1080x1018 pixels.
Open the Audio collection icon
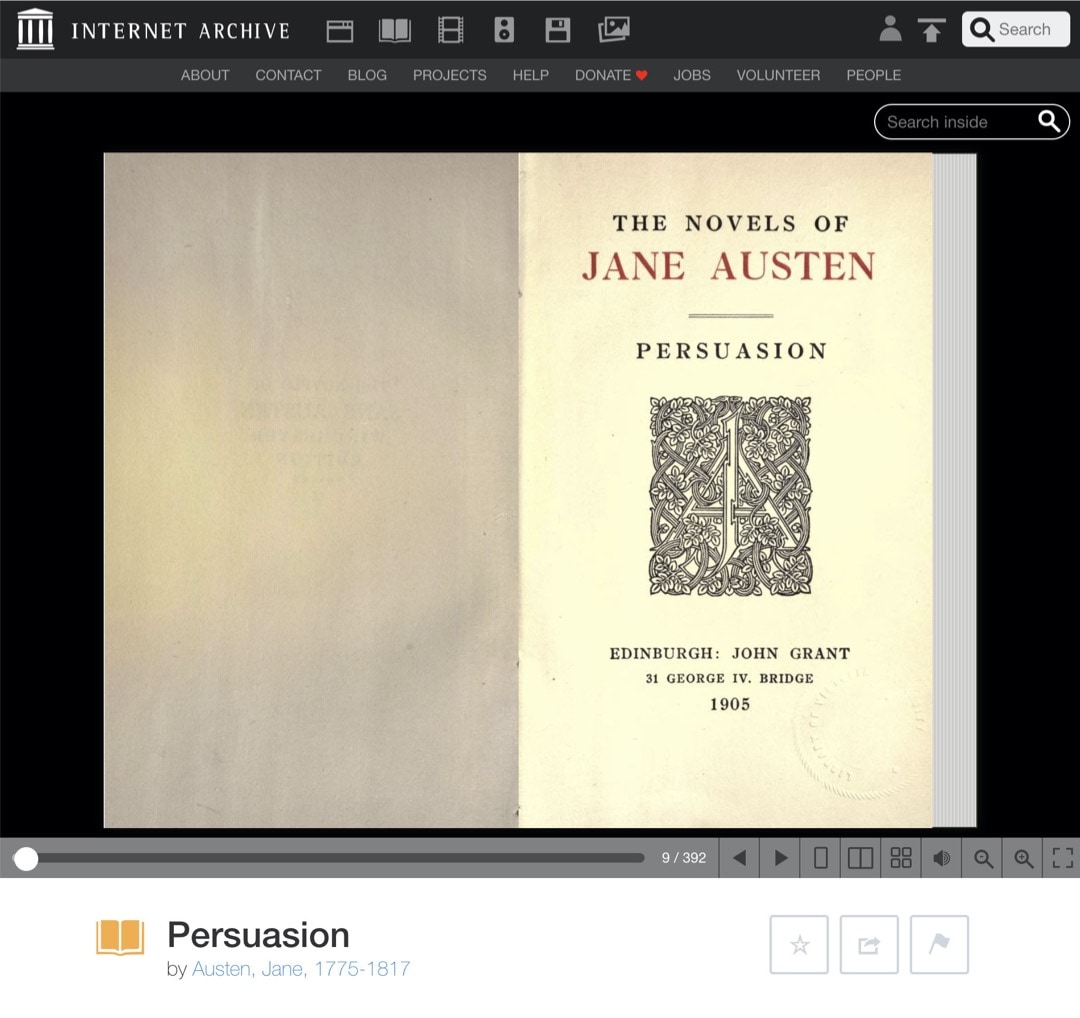(504, 31)
